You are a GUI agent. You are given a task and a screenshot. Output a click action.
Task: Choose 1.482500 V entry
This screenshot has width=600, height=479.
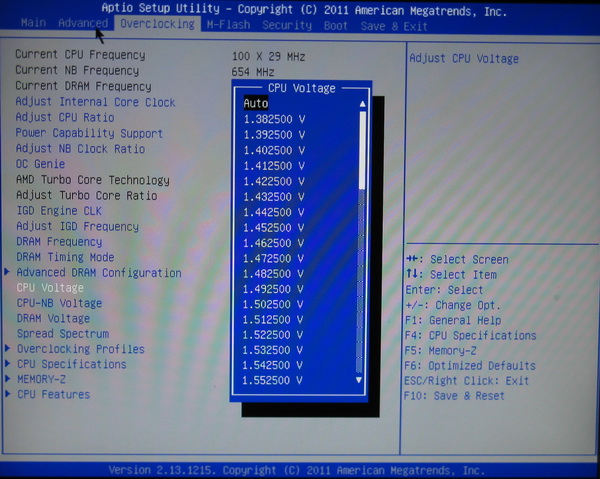(274, 274)
